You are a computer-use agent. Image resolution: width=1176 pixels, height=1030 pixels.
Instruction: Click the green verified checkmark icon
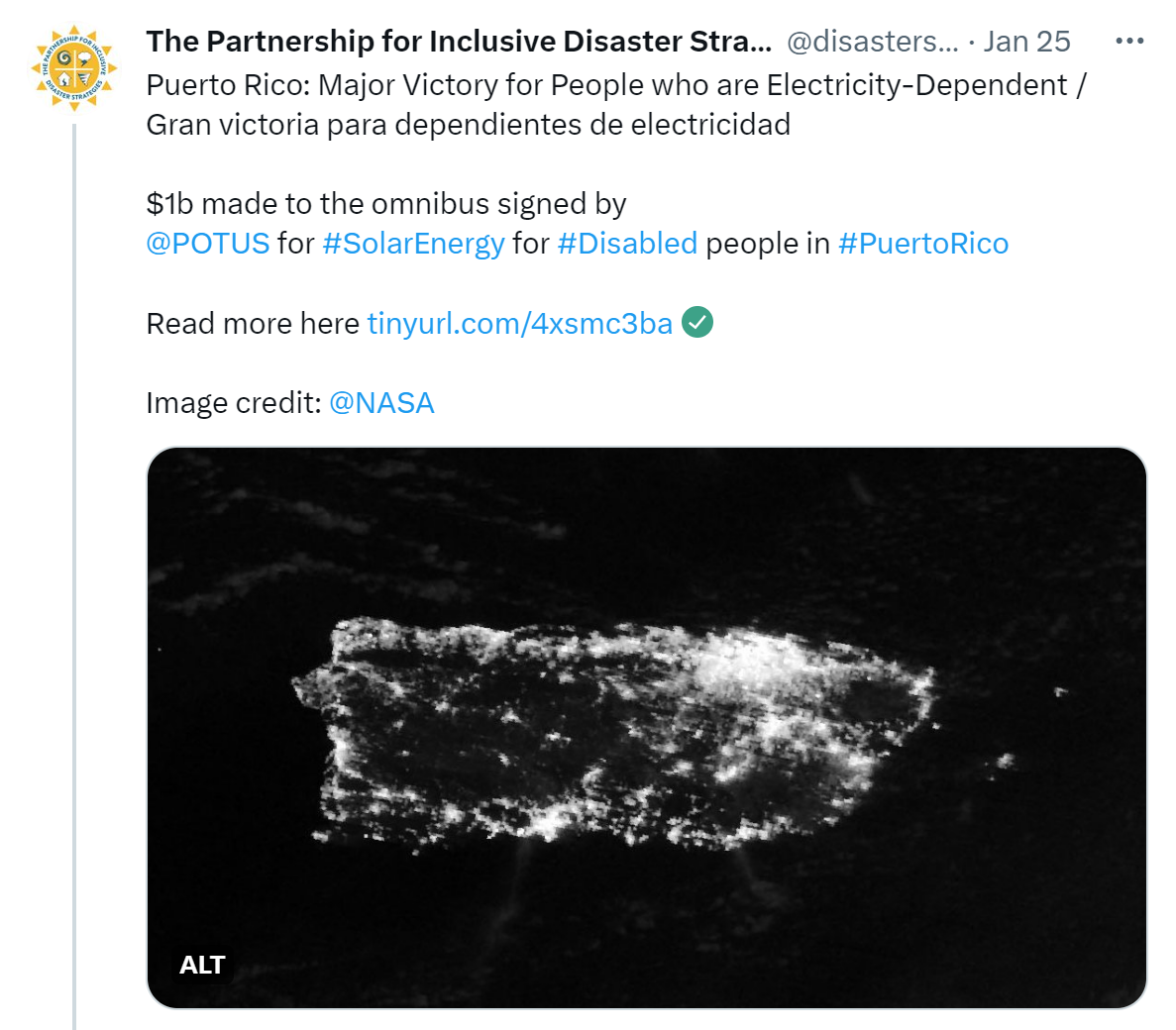point(697,322)
